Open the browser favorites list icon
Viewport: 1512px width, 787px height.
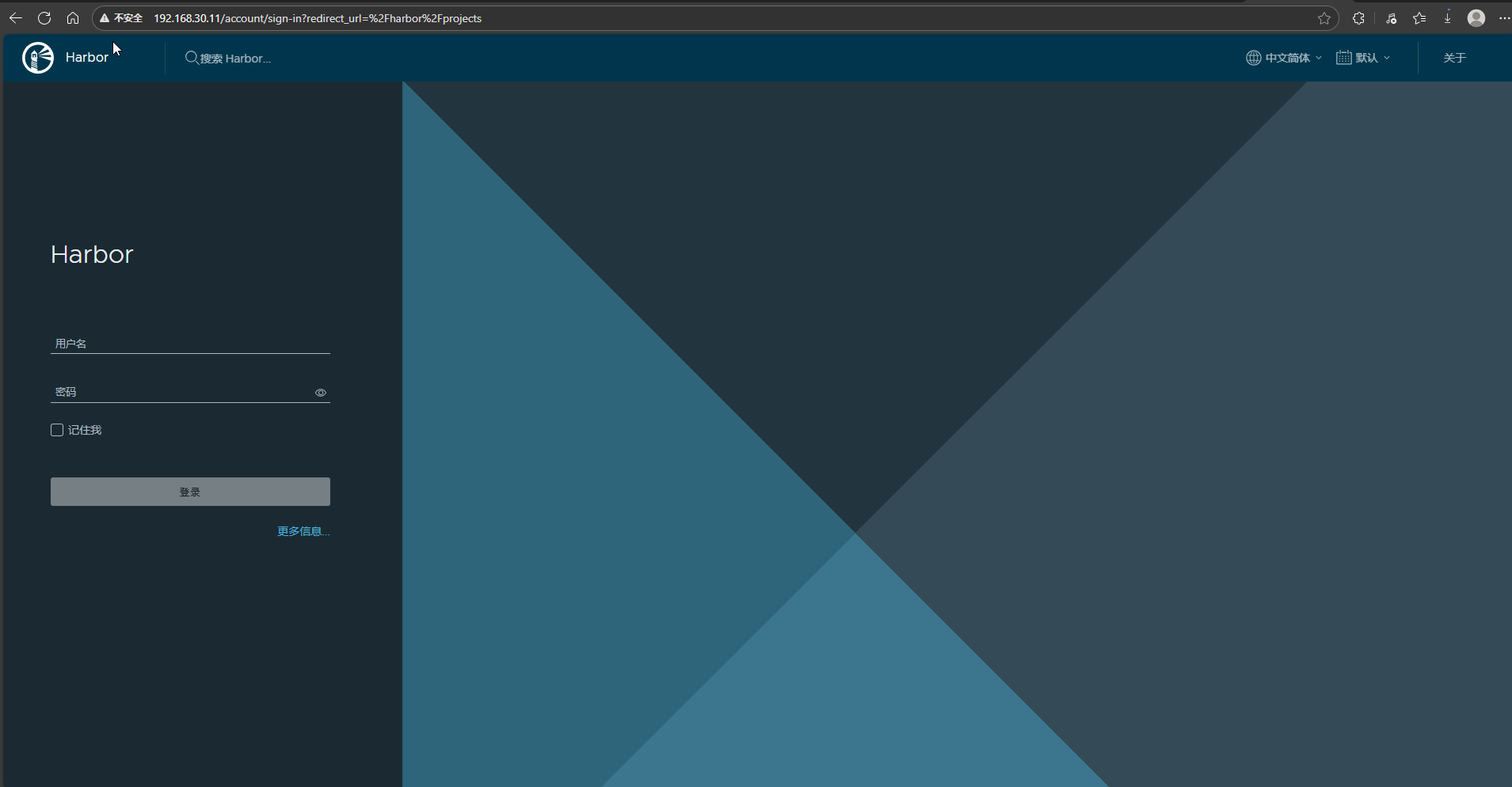1419,18
